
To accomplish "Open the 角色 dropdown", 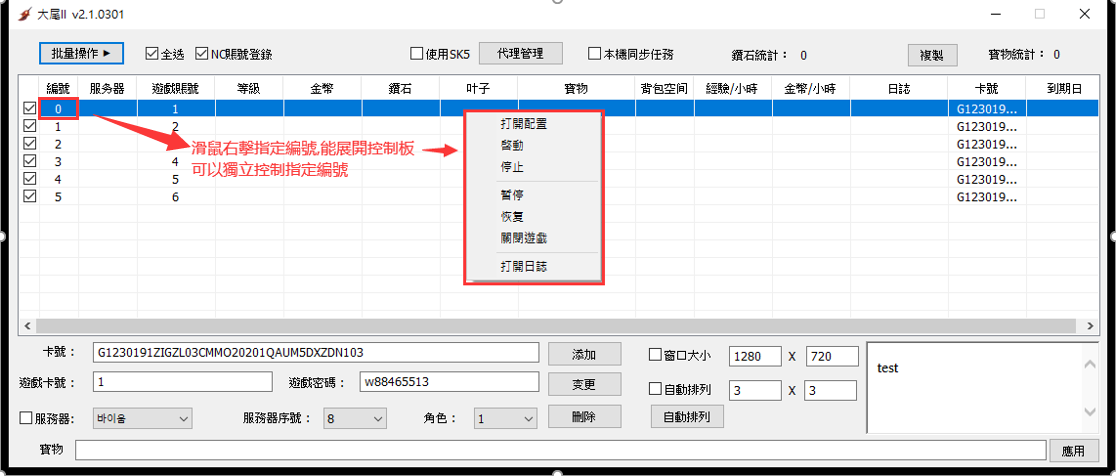I will click(x=505, y=418).
